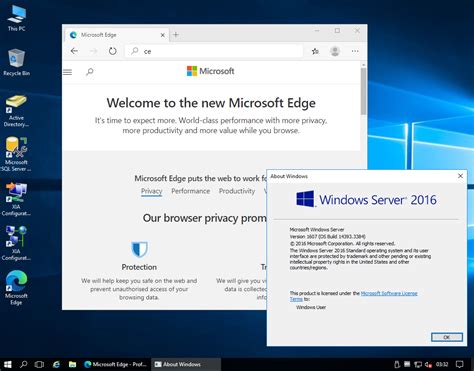Image resolution: width=474 pixels, height=371 pixels.
Task: Click 'Windows User' text in About dialog
Action: 311,307
